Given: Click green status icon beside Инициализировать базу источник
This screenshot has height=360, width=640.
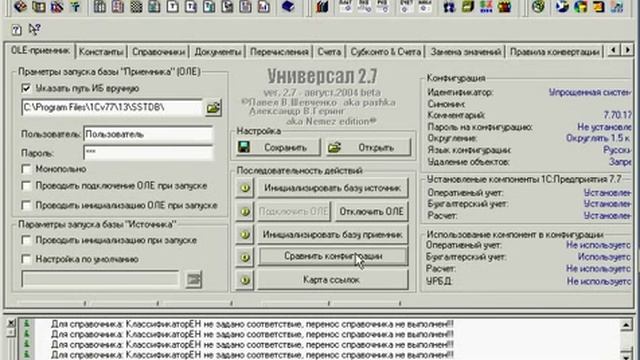Looking at the screenshot, I should point(245,188).
